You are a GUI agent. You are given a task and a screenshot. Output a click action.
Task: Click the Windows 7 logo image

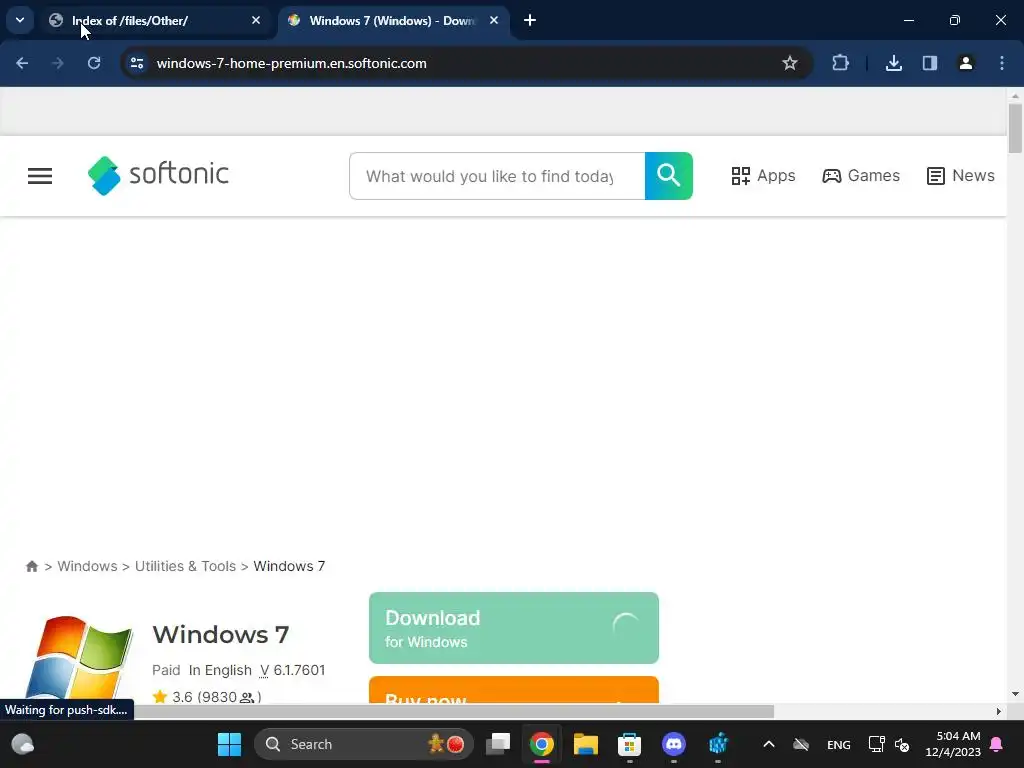(79, 658)
